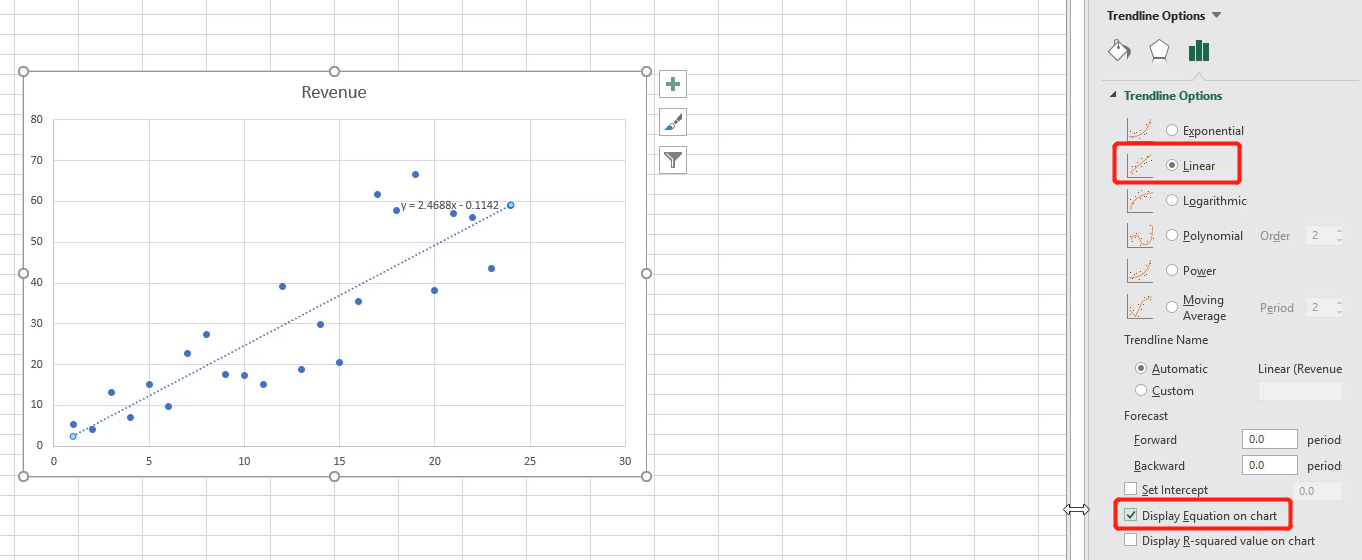Choose Custom trendline name option
Image resolution: width=1362 pixels, height=560 pixels.
click(x=1141, y=390)
